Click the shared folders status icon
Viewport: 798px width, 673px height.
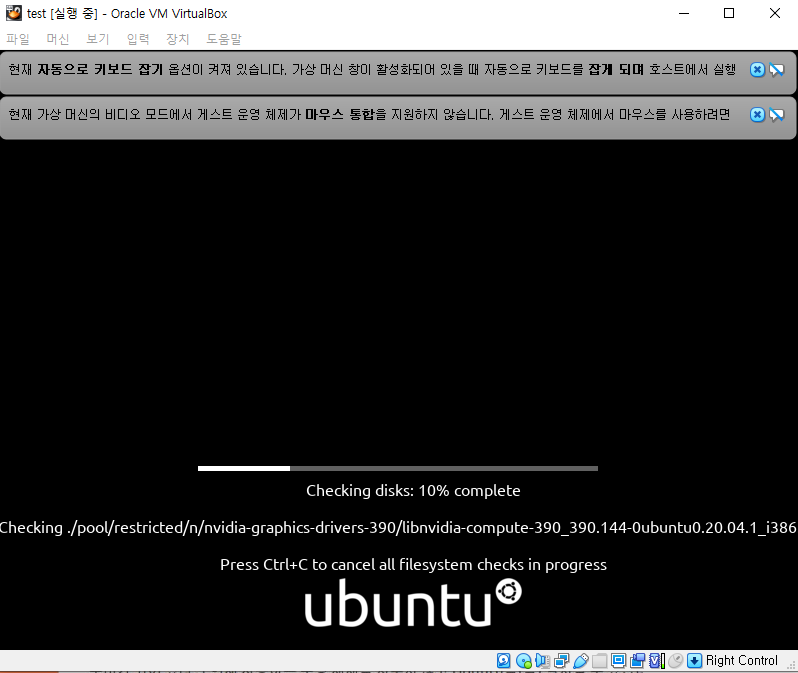click(x=600, y=661)
